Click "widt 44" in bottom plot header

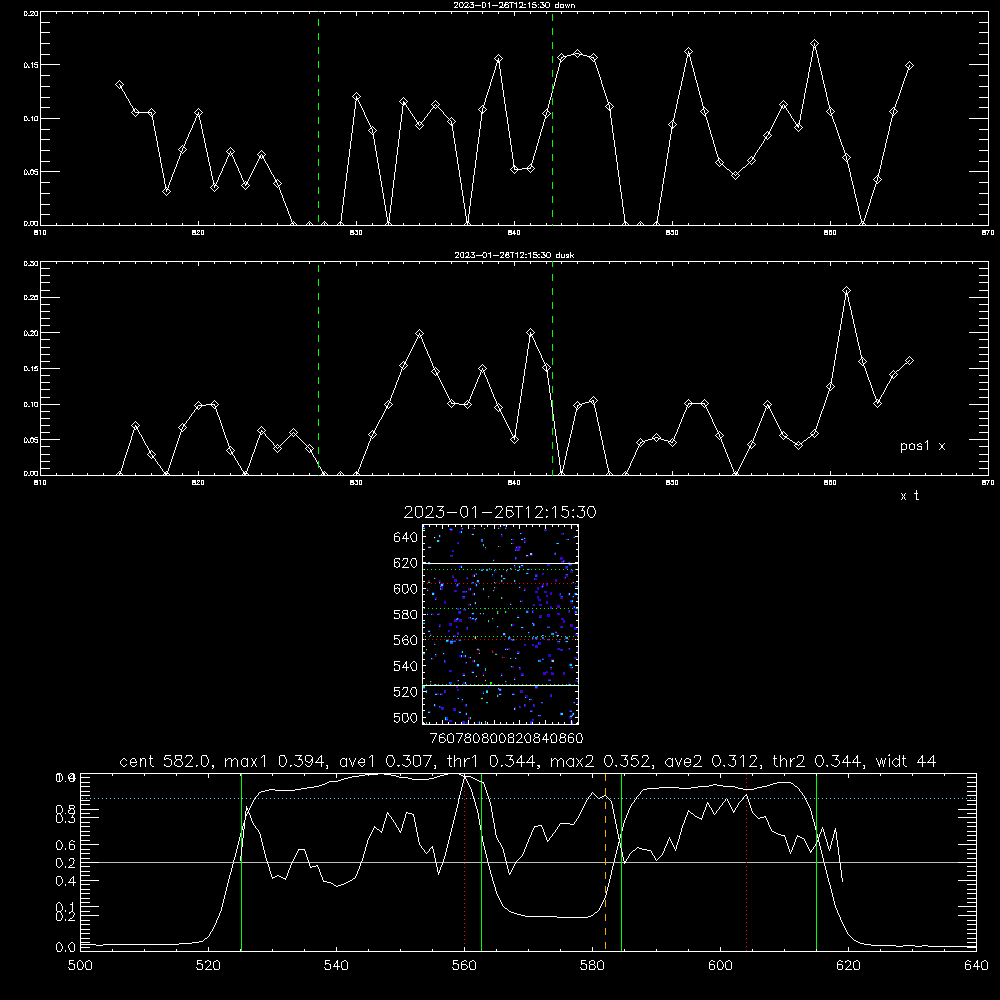(x=906, y=761)
